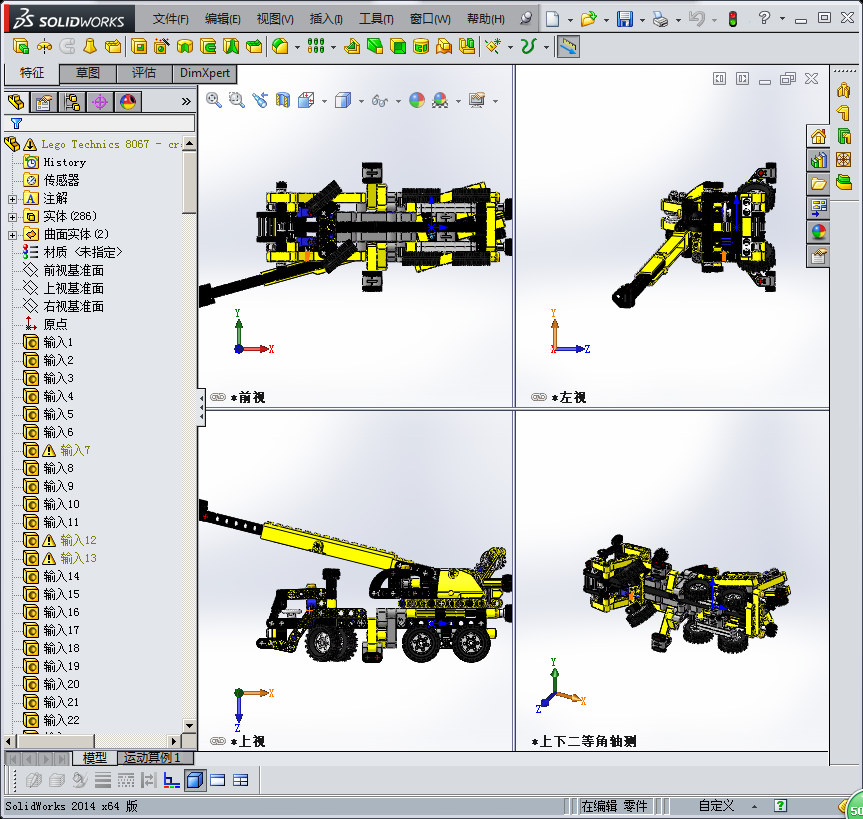Open the FeatureManager design tree tab icon

(x=17, y=102)
